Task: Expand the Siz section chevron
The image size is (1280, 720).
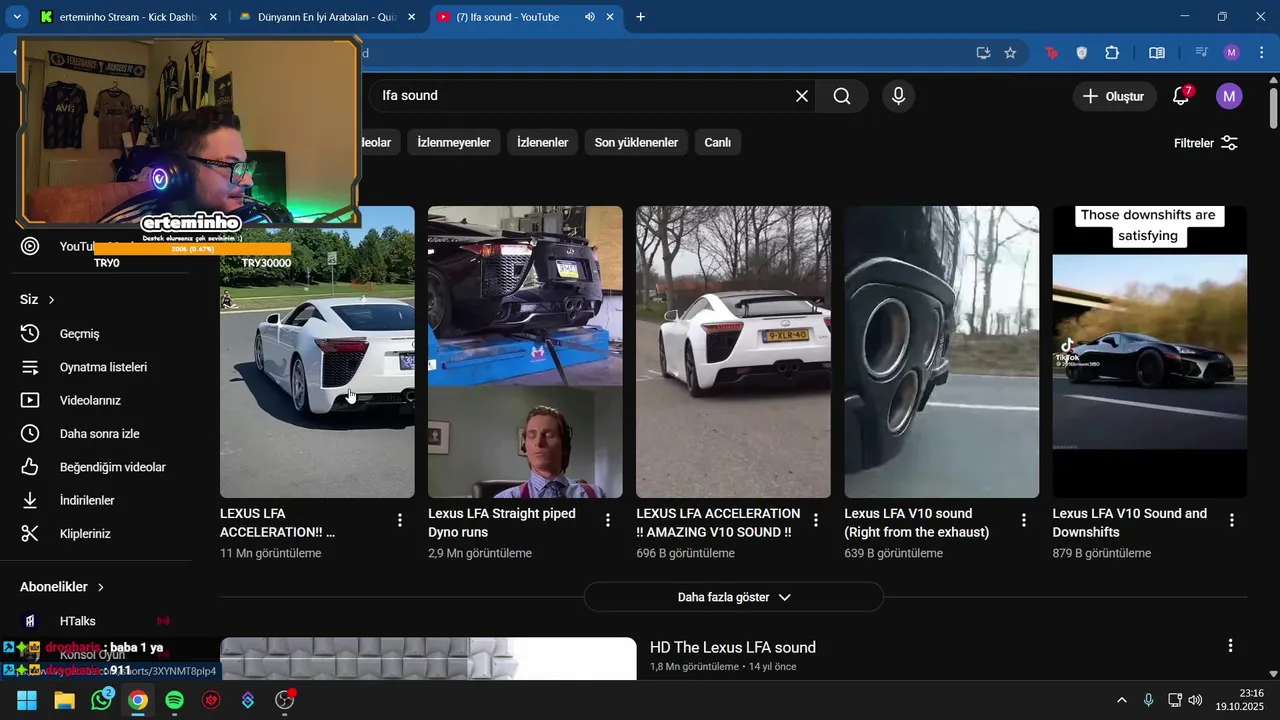Action: (51, 300)
